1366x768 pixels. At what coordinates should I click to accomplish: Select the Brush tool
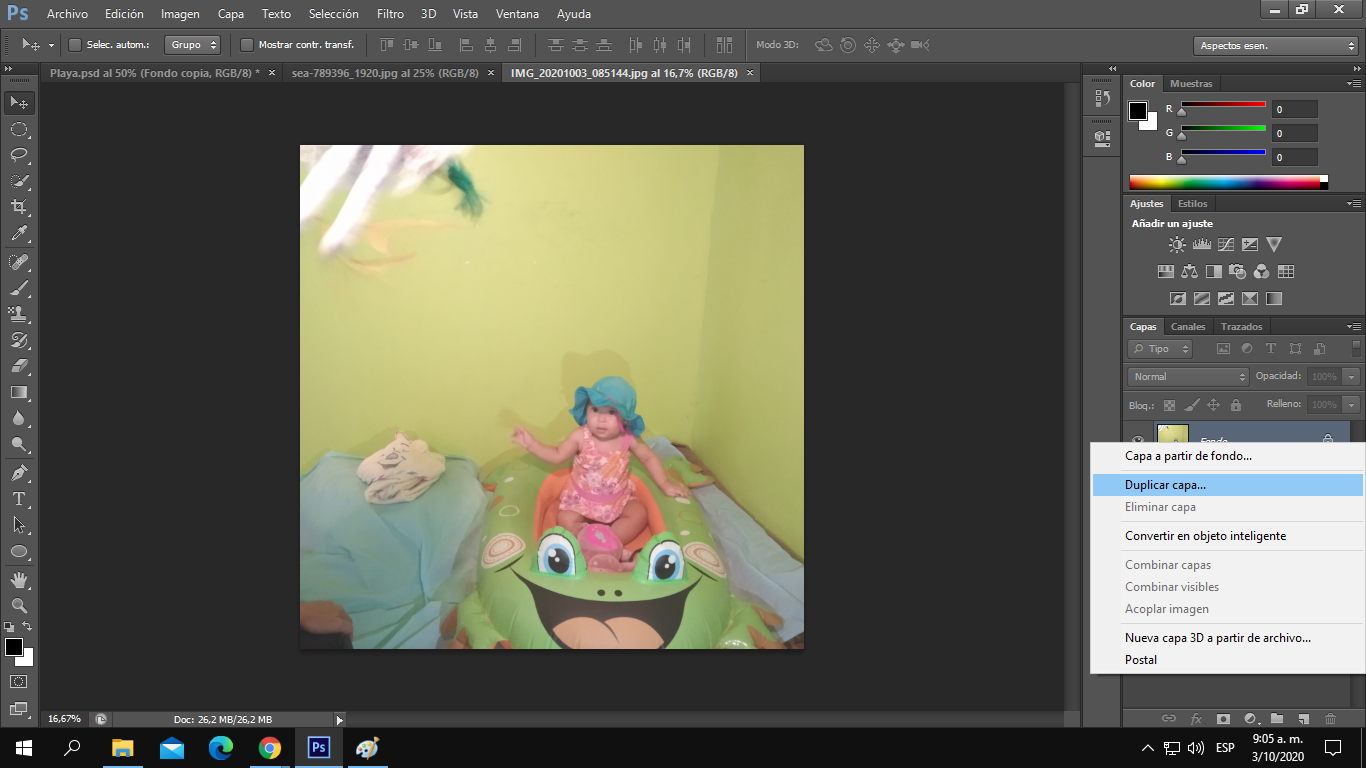click(19, 288)
